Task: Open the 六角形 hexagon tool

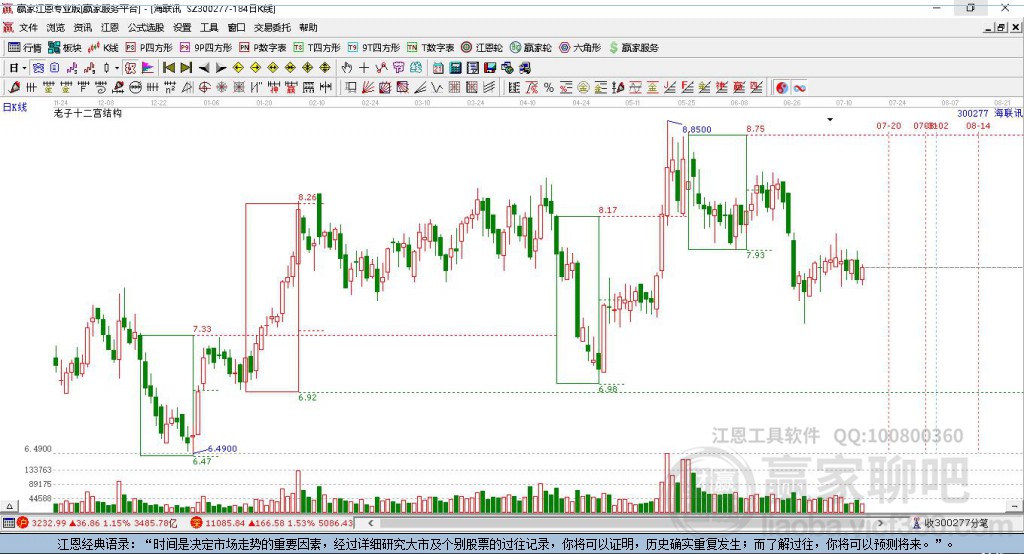Action: 580,48
